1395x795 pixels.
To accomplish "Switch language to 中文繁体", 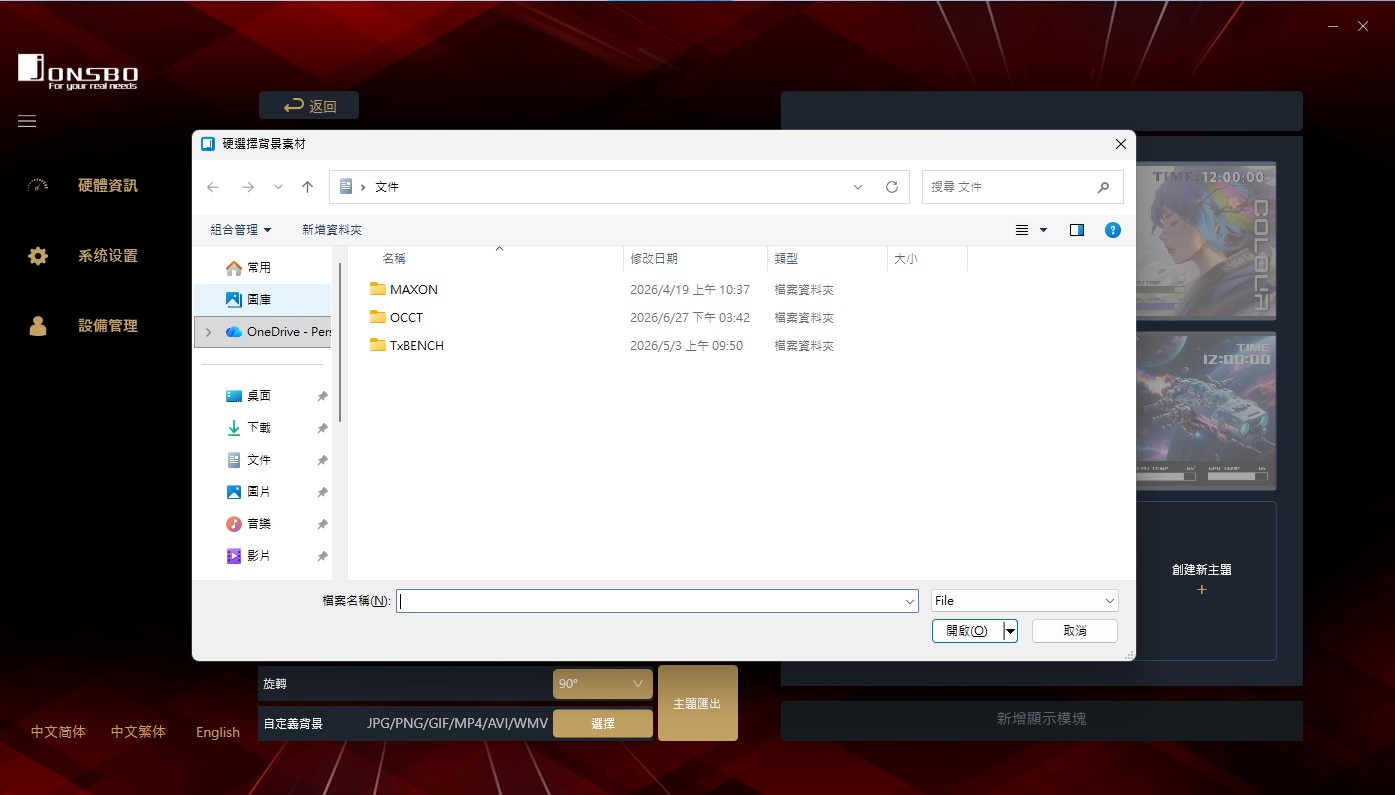I will [x=138, y=732].
